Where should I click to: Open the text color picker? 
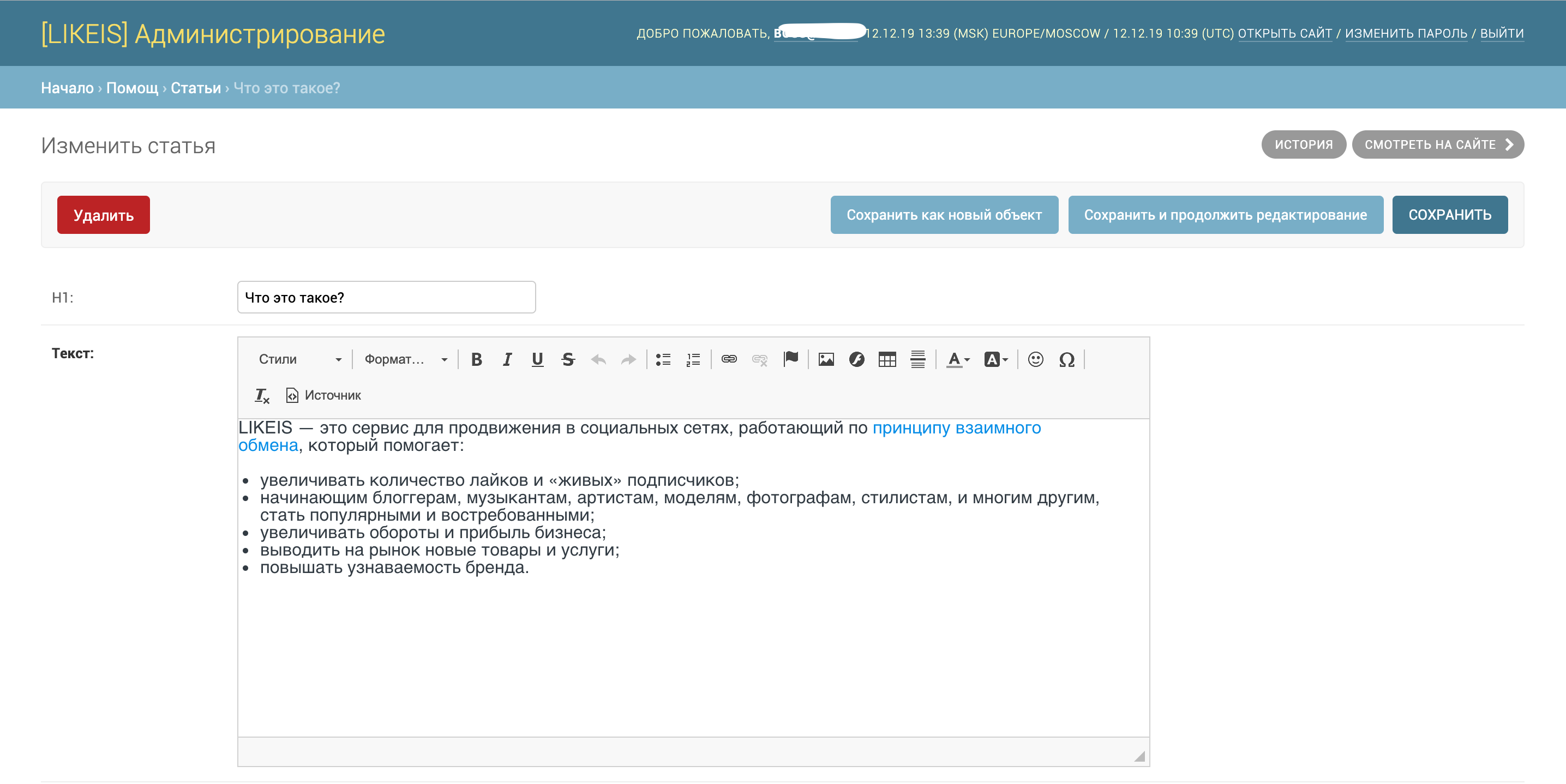click(957, 359)
